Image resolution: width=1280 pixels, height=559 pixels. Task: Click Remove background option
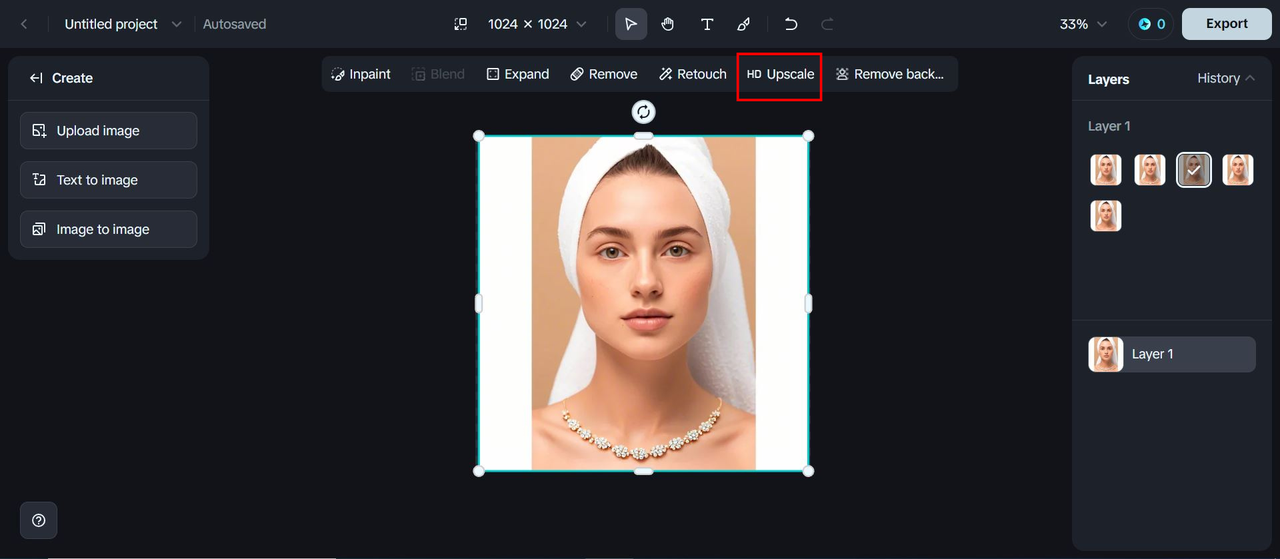click(890, 74)
